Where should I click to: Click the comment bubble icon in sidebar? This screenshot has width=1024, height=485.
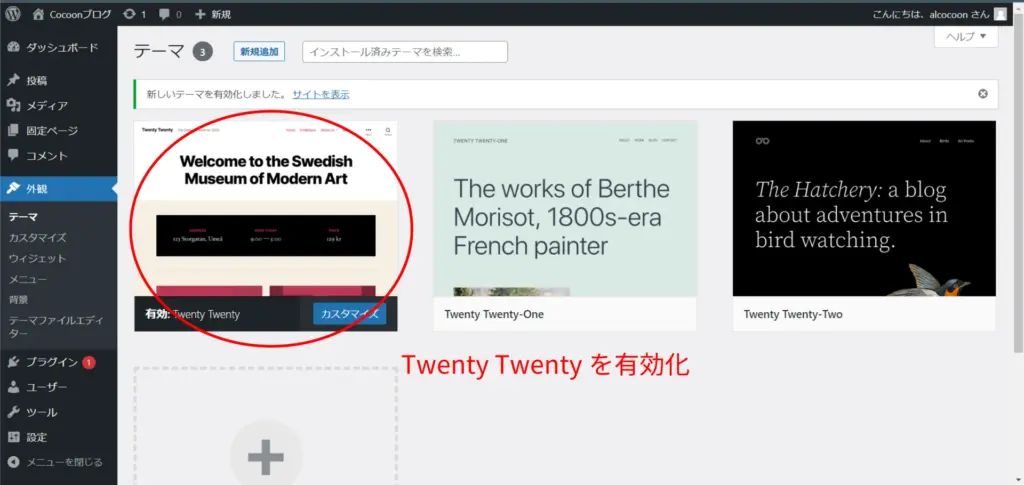pos(13,156)
